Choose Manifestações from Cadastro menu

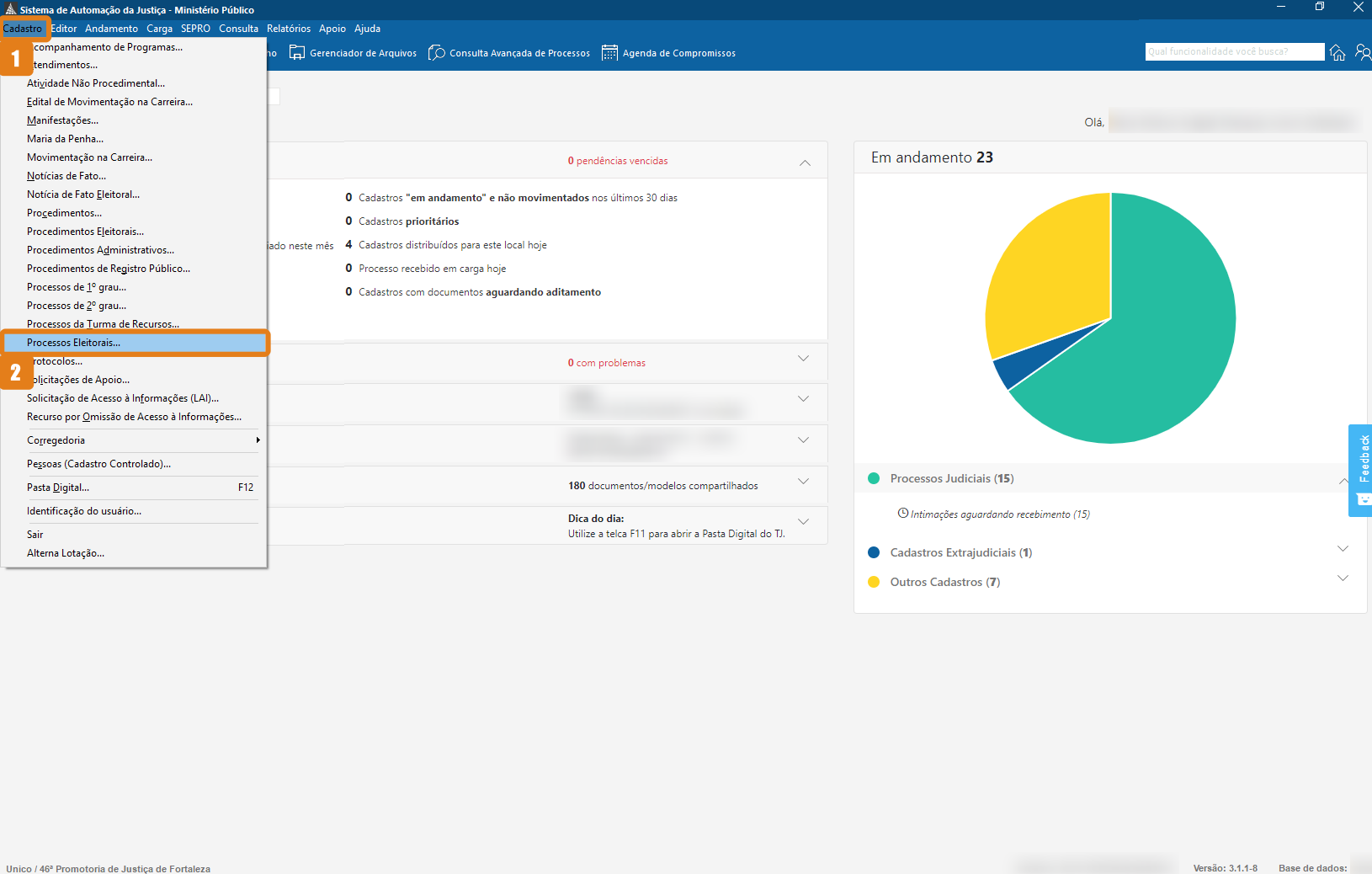coord(135,120)
